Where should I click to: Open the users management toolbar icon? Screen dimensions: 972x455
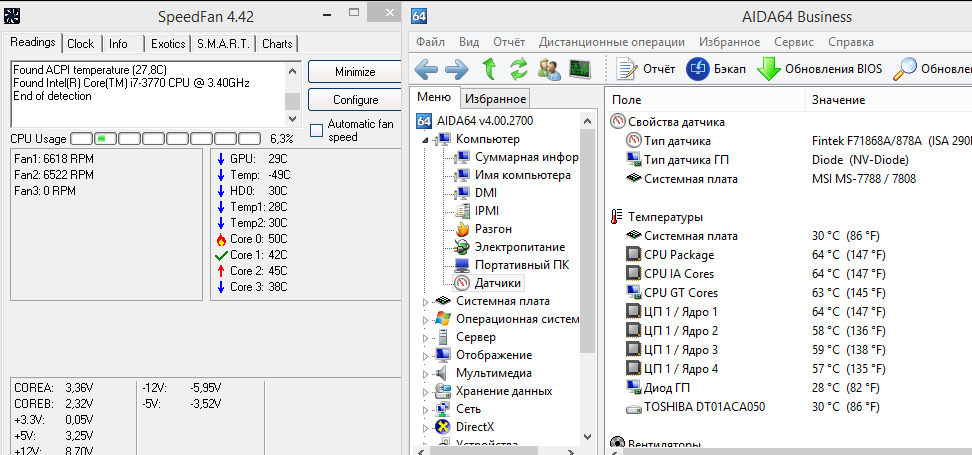(x=549, y=69)
